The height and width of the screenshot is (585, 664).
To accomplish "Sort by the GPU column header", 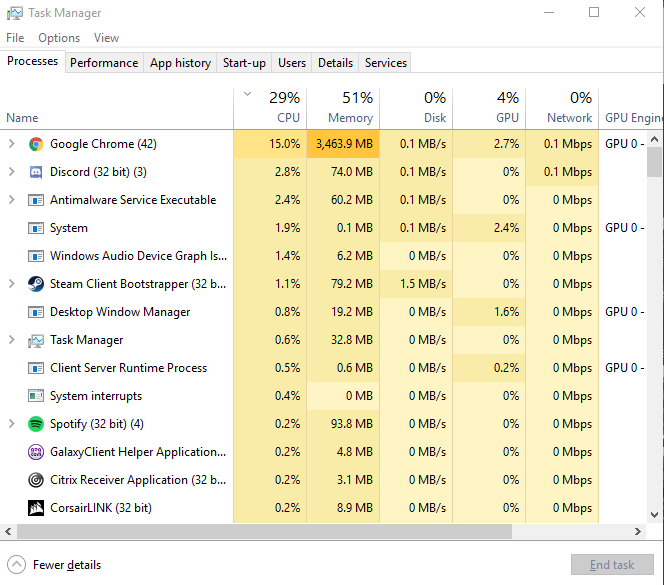I will 489,108.
